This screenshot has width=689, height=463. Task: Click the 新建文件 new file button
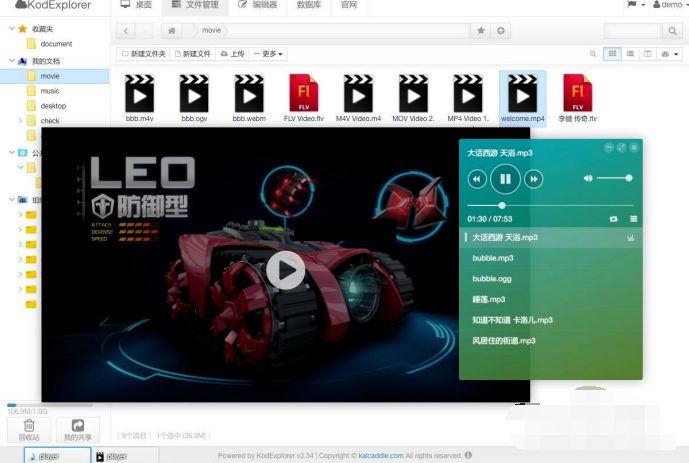[x=192, y=54]
